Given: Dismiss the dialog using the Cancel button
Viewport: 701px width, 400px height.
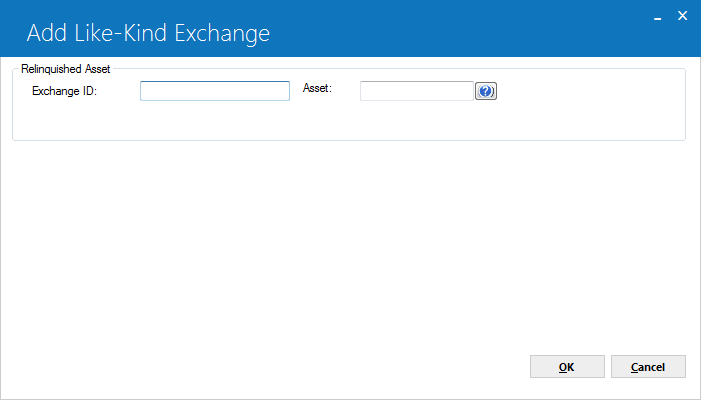Looking at the screenshot, I should (x=648, y=366).
